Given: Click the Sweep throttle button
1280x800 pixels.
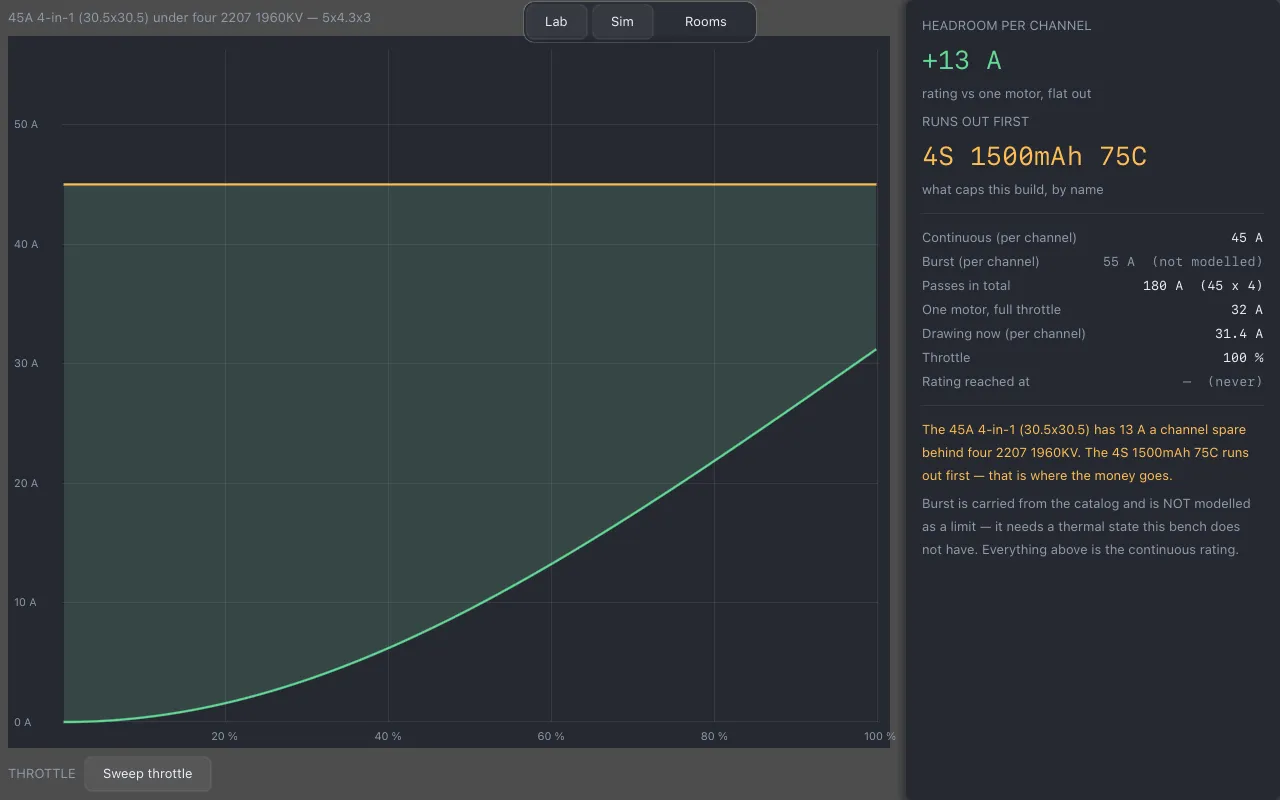Looking at the screenshot, I should (x=148, y=774).
